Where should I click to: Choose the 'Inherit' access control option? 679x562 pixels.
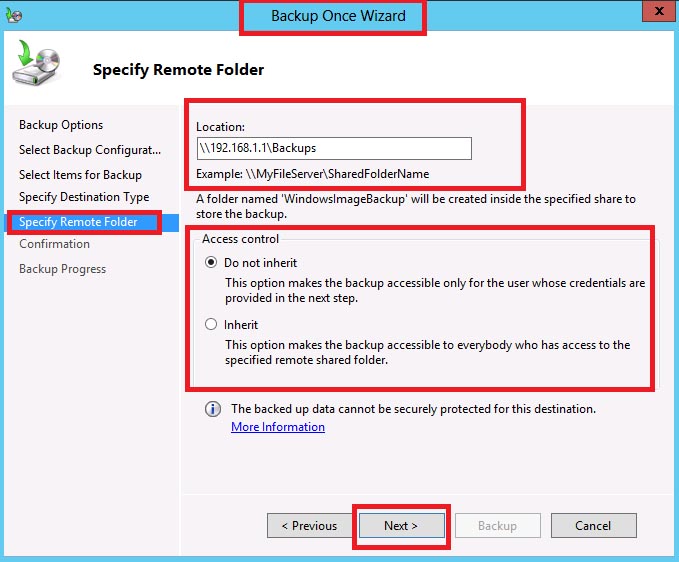(x=211, y=325)
